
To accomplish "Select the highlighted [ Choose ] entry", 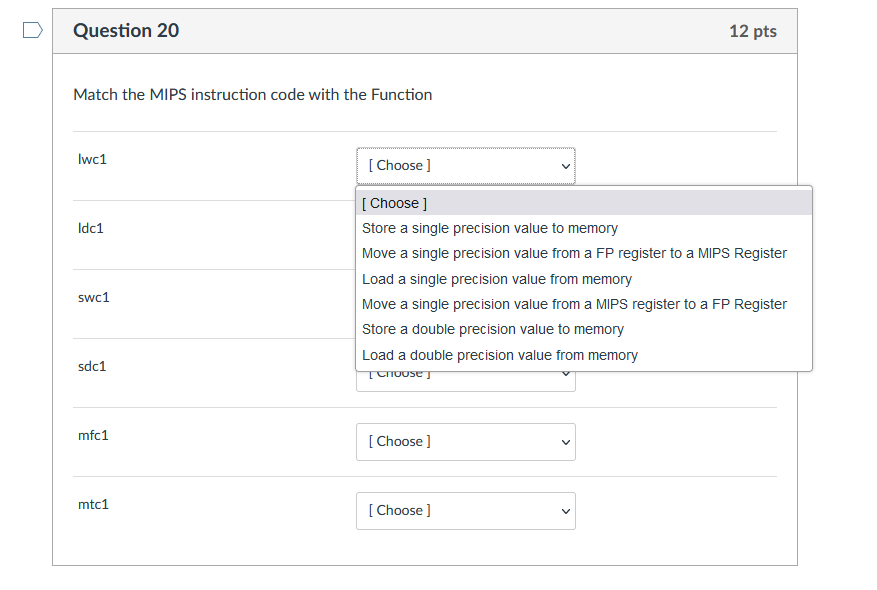I will 393,202.
